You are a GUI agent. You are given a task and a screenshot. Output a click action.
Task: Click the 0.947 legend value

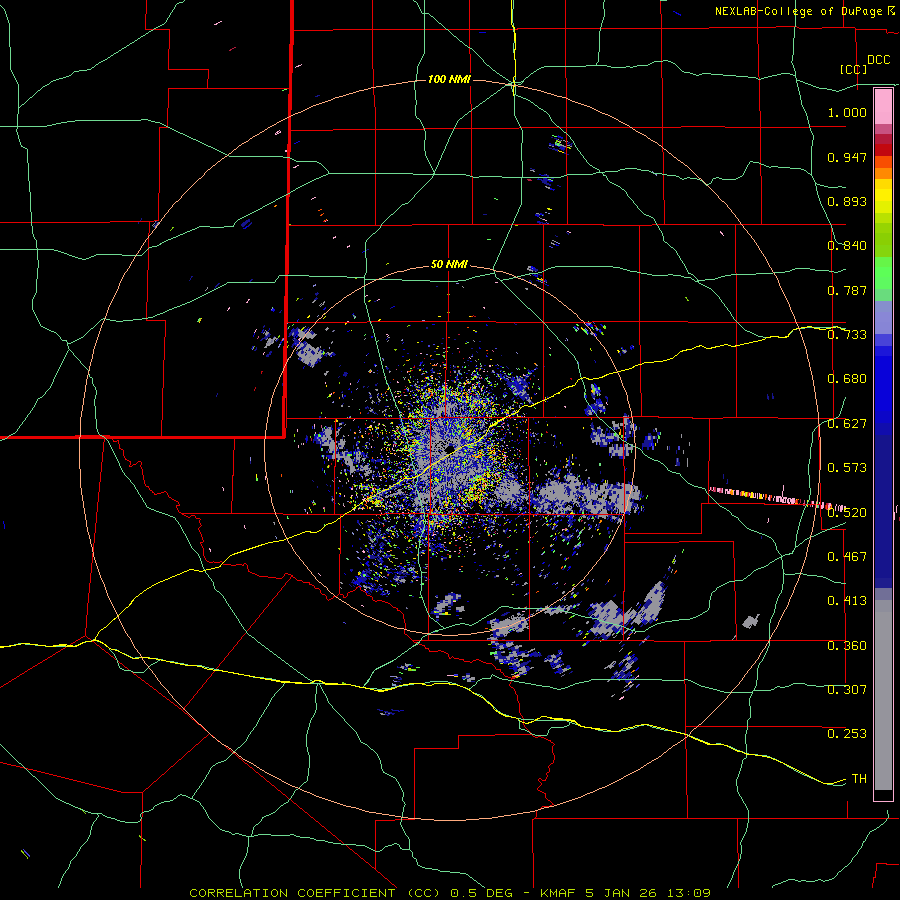tap(847, 157)
